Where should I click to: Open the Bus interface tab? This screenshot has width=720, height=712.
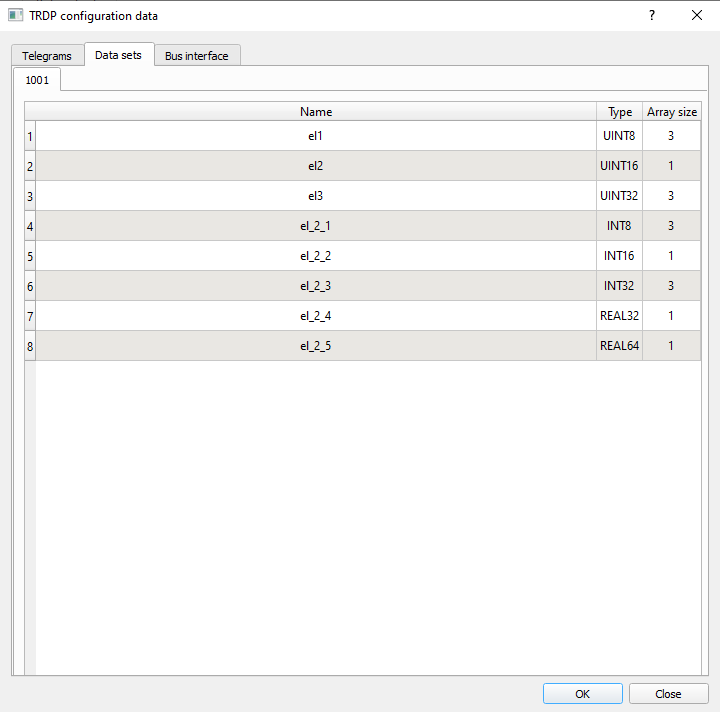point(197,56)
